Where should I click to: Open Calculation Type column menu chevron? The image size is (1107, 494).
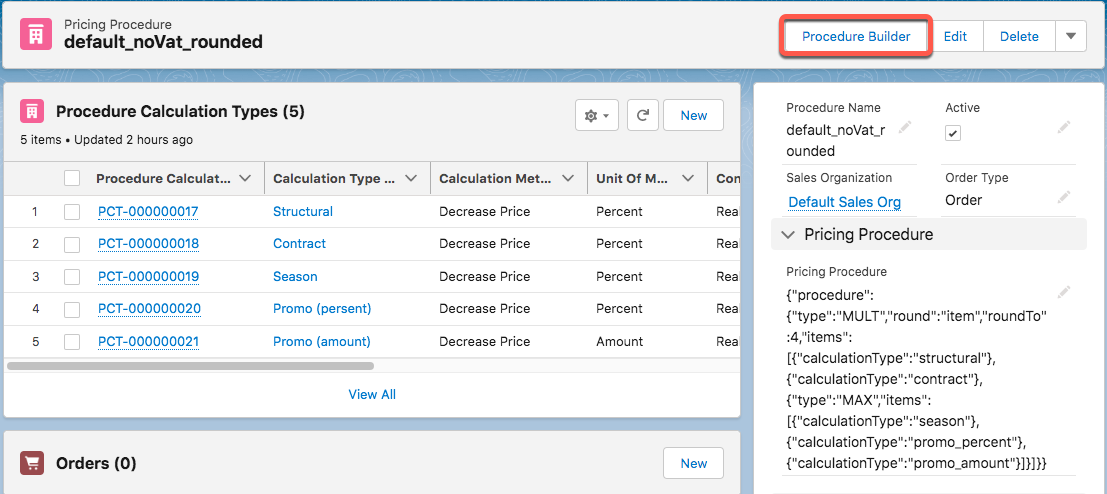pos(412,179)
